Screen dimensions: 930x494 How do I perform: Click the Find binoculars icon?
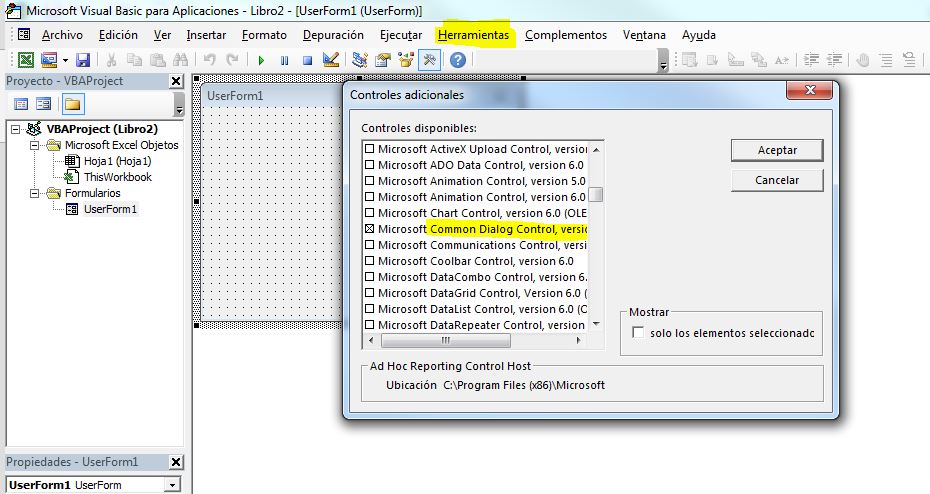pyautogui.click(x=181, y=60)
